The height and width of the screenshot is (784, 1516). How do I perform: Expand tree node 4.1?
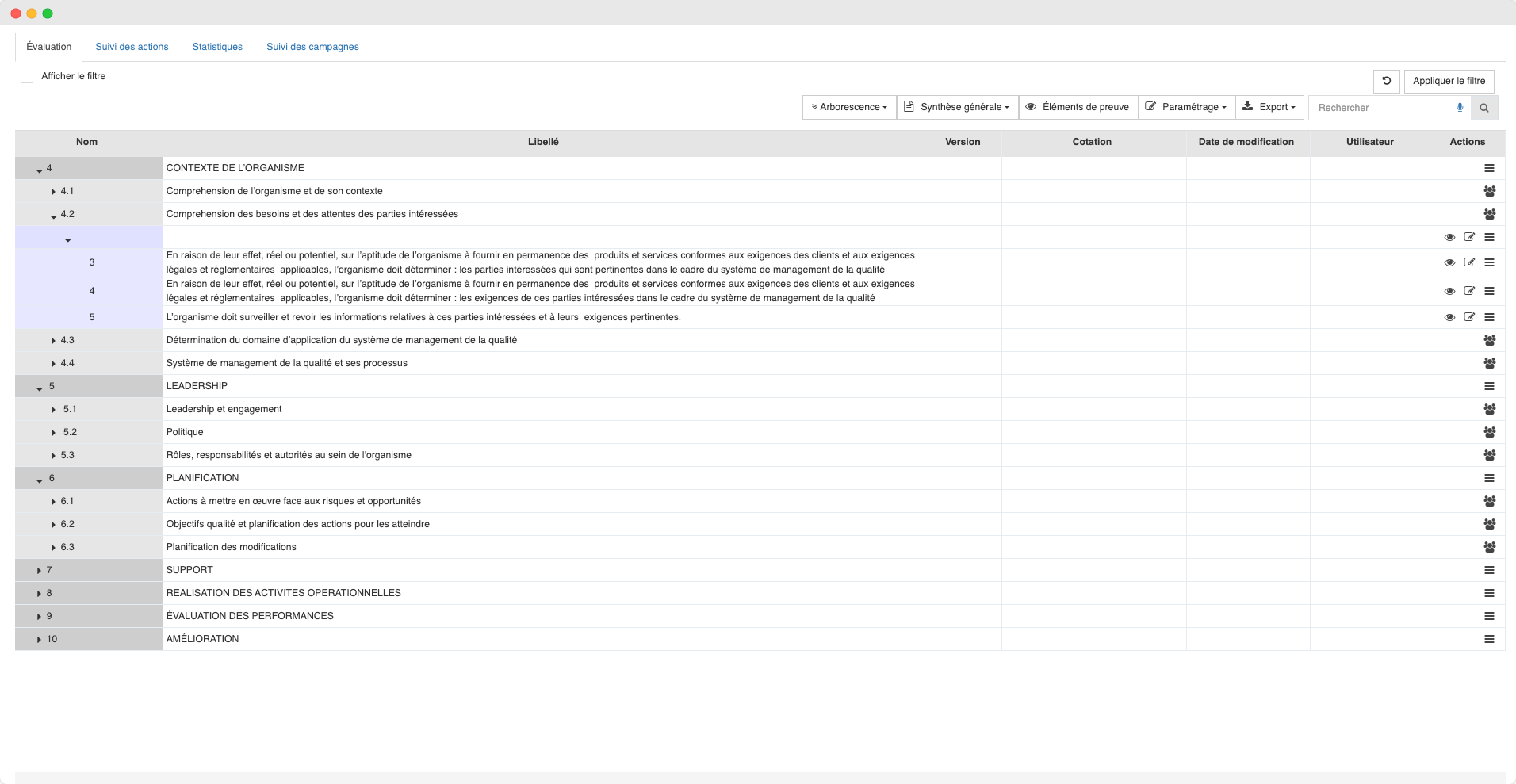click(x=53, y=192)
